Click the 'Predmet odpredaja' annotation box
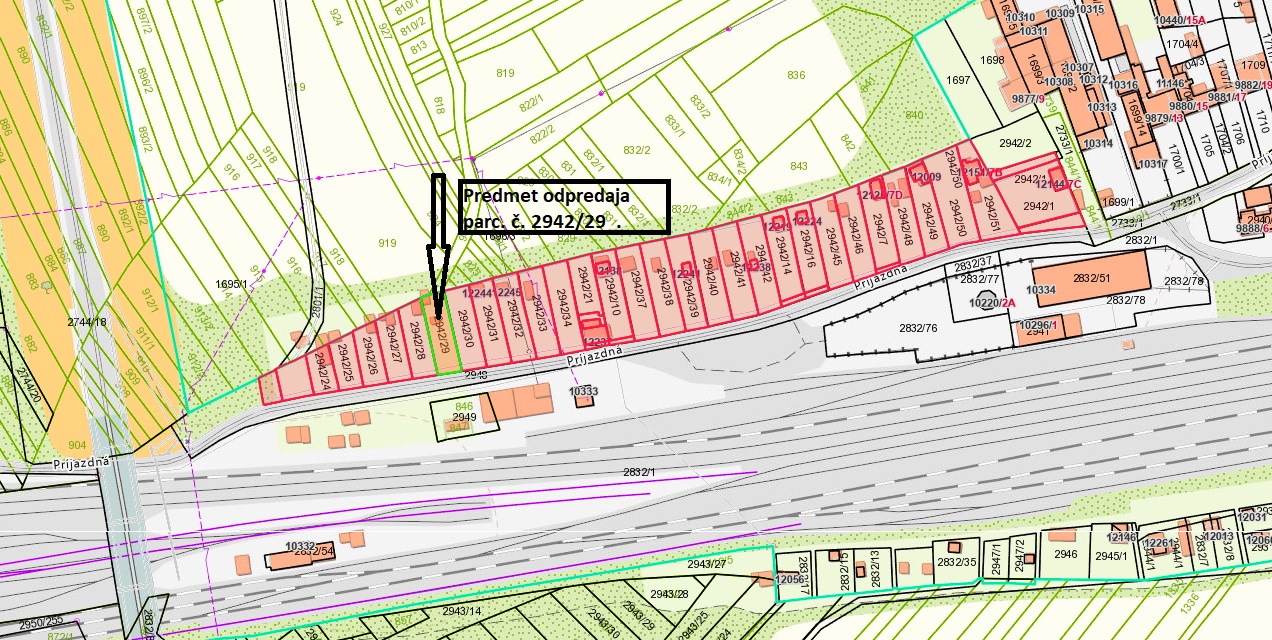 [563, 208]
